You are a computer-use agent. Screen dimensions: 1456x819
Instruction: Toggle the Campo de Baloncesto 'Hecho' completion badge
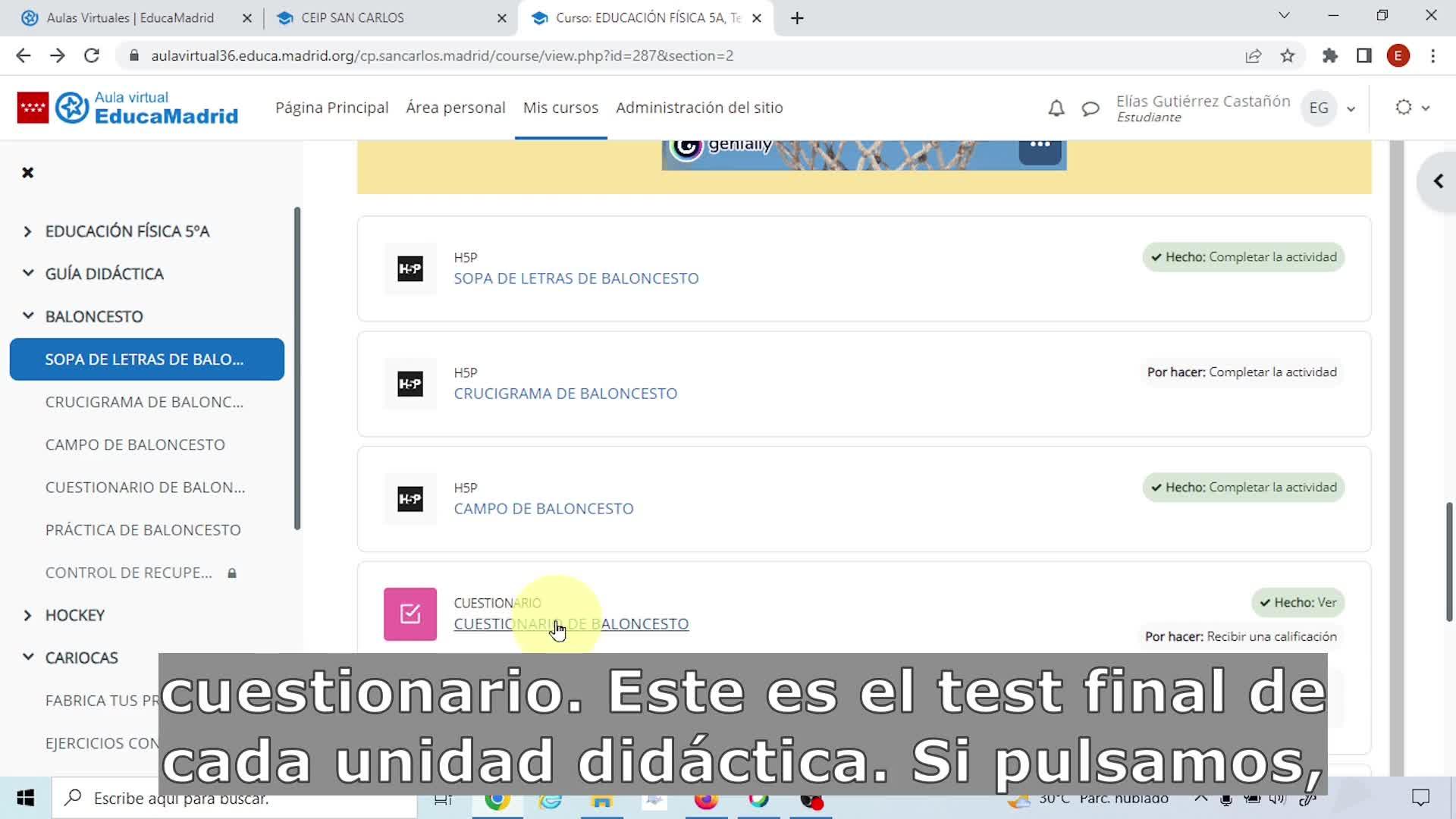[1243, 488]
